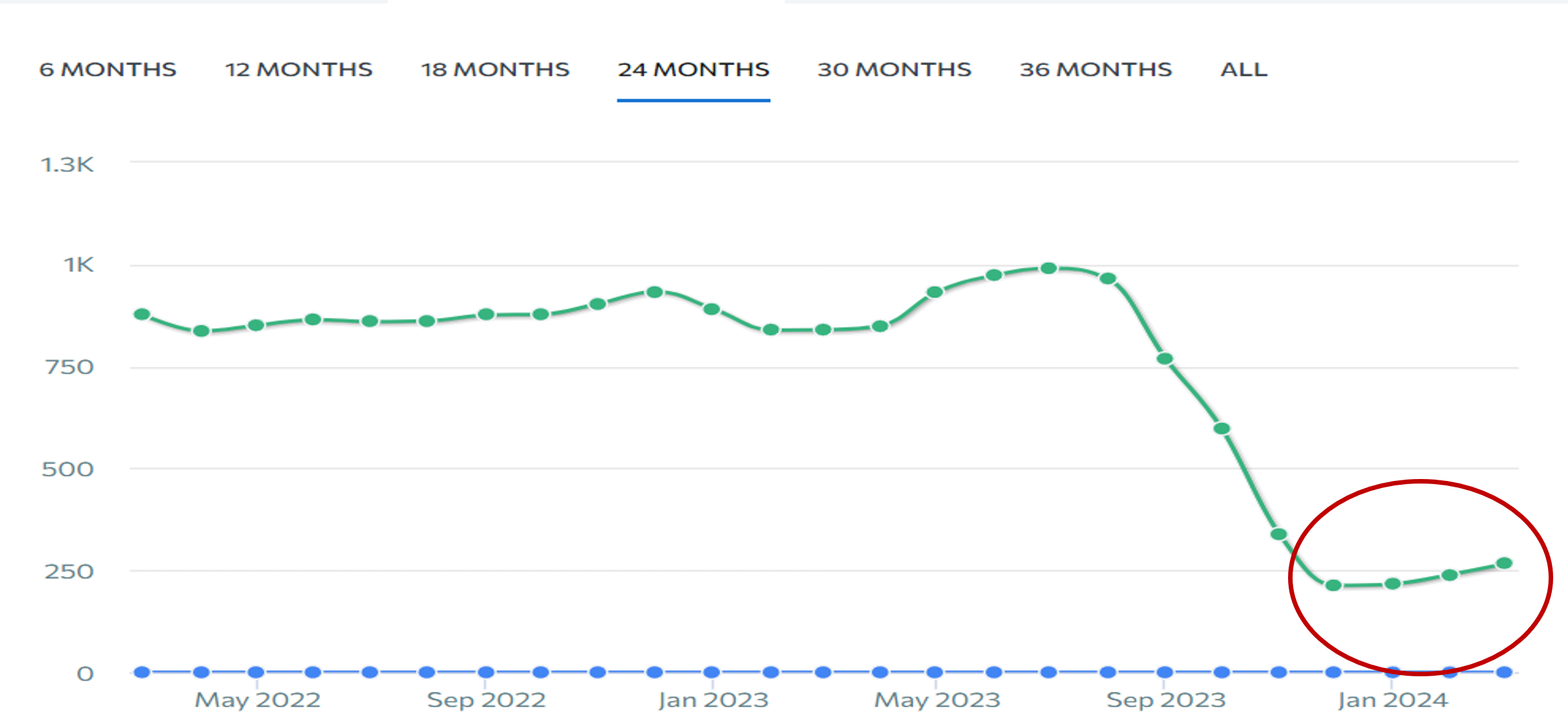1568x724 pixels.
Task: Select the ALL time range tab
Action: click(1244, 70)
